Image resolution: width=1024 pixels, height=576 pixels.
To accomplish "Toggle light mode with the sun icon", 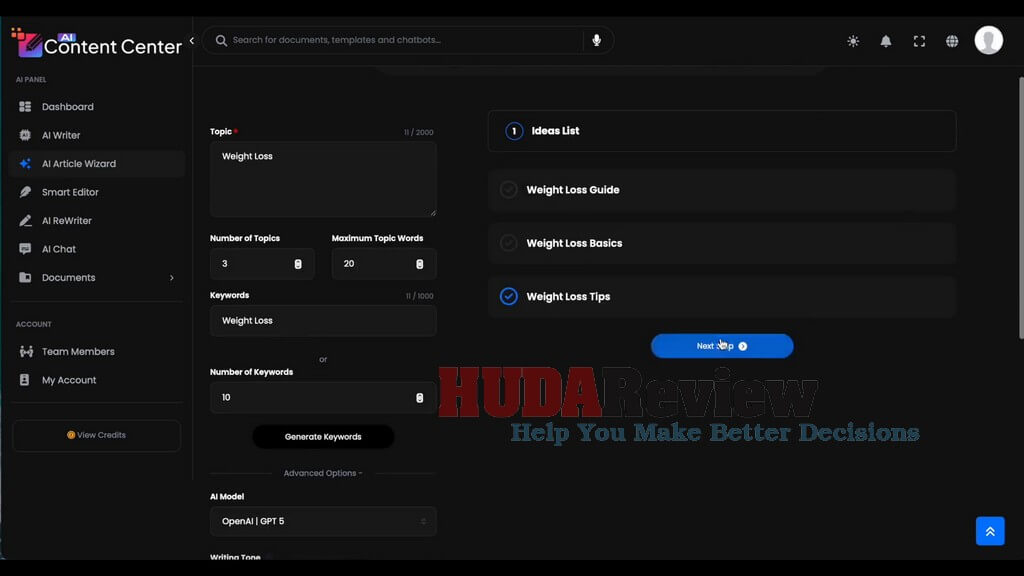I will click(x=853, y=41).
